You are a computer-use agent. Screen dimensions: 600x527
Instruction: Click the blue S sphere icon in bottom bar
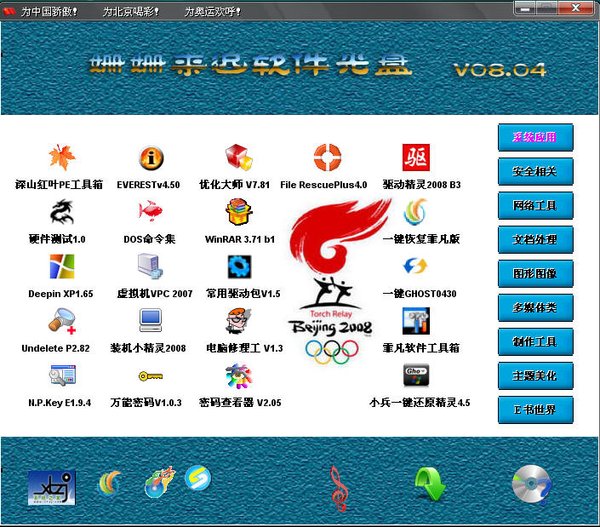(x=197, y=478)
